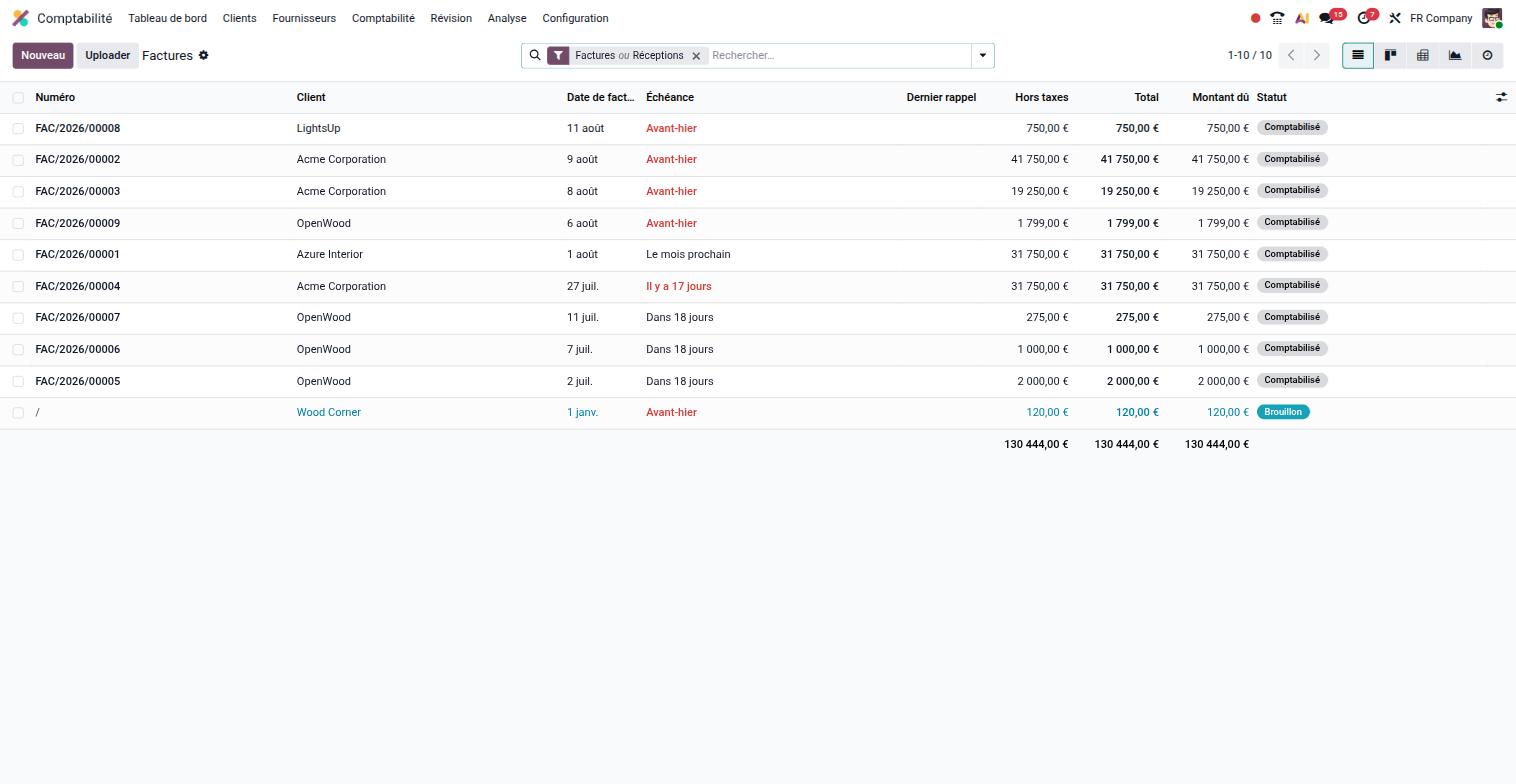
Task: Open invoice FAC/2026/00008
Action: coord(78,128)
